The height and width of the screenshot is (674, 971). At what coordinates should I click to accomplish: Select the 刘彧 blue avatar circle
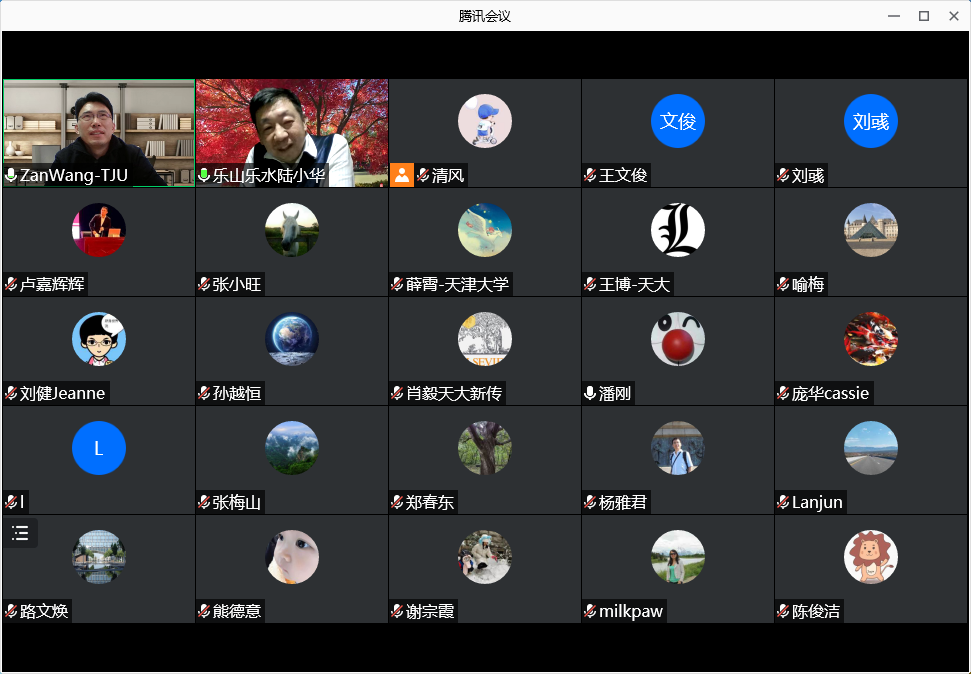[x=870, y=121]
